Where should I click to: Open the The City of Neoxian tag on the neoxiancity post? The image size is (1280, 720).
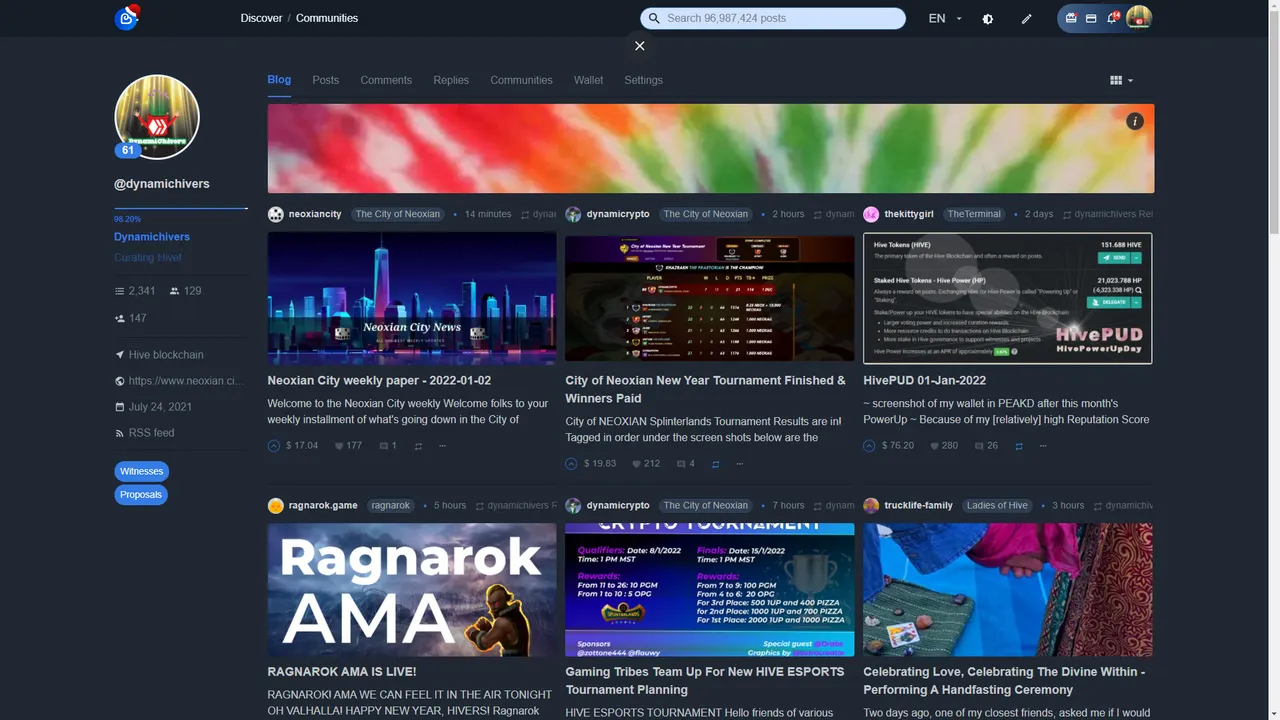pos(398,214)
